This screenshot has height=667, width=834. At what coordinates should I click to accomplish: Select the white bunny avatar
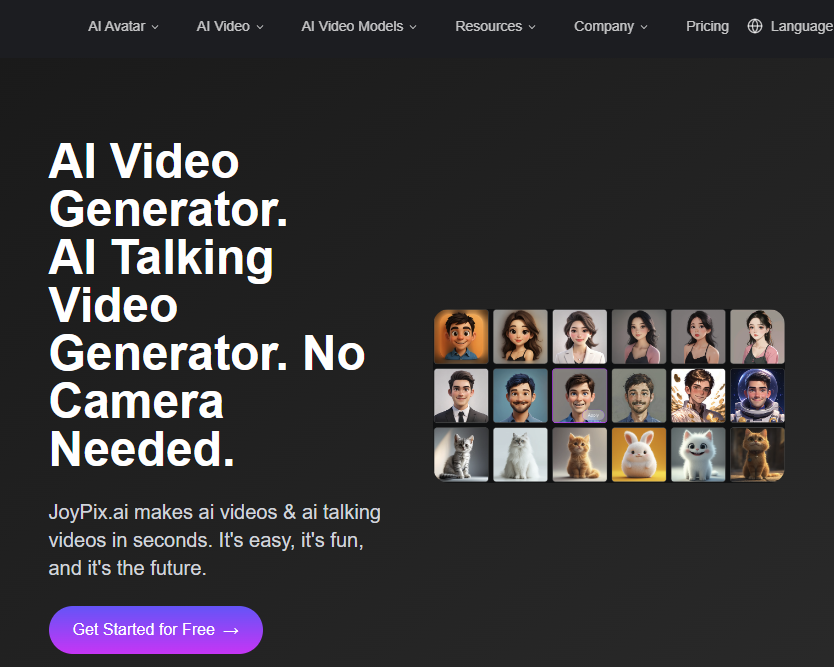pyautogui.click(x=638, y=454)
